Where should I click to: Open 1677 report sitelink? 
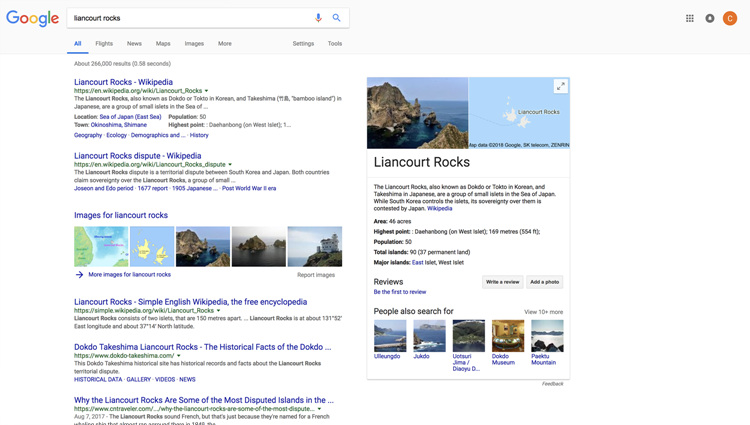(153, 188)
